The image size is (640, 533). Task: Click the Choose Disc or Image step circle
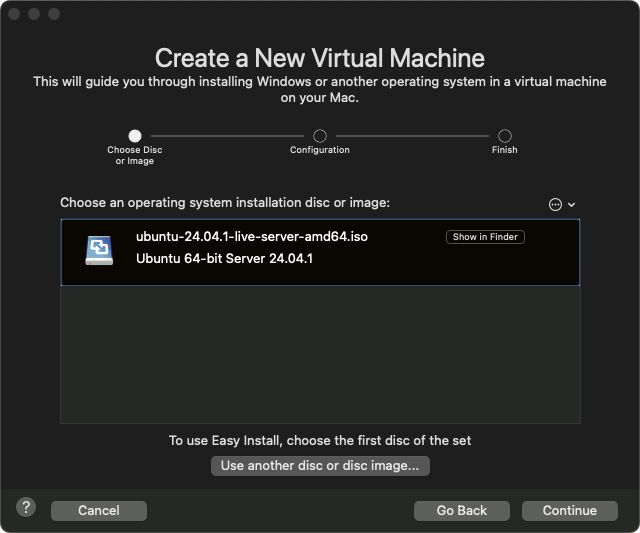pos(135,135)
